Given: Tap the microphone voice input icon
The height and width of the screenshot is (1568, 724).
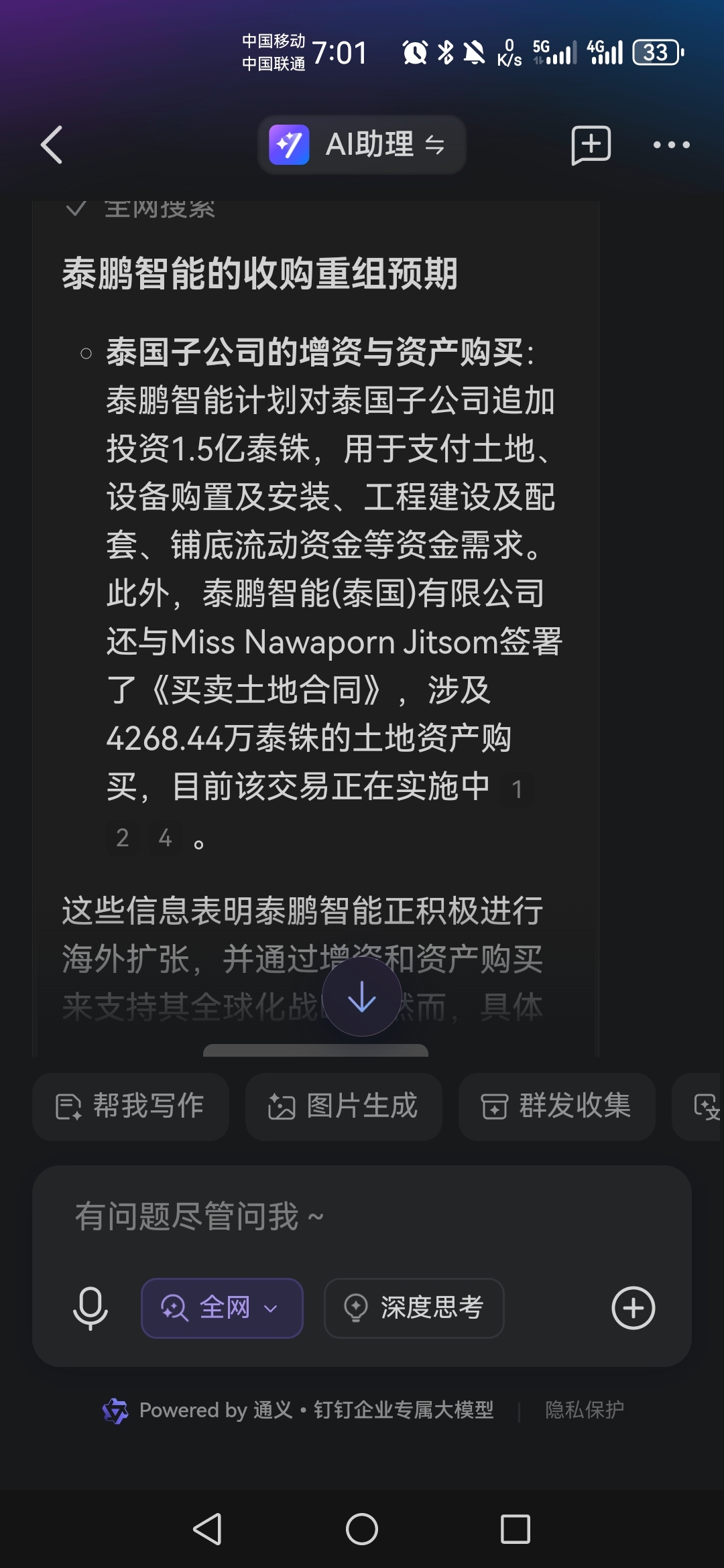Looking at the screenshot, I should [x=90, y=1308].
